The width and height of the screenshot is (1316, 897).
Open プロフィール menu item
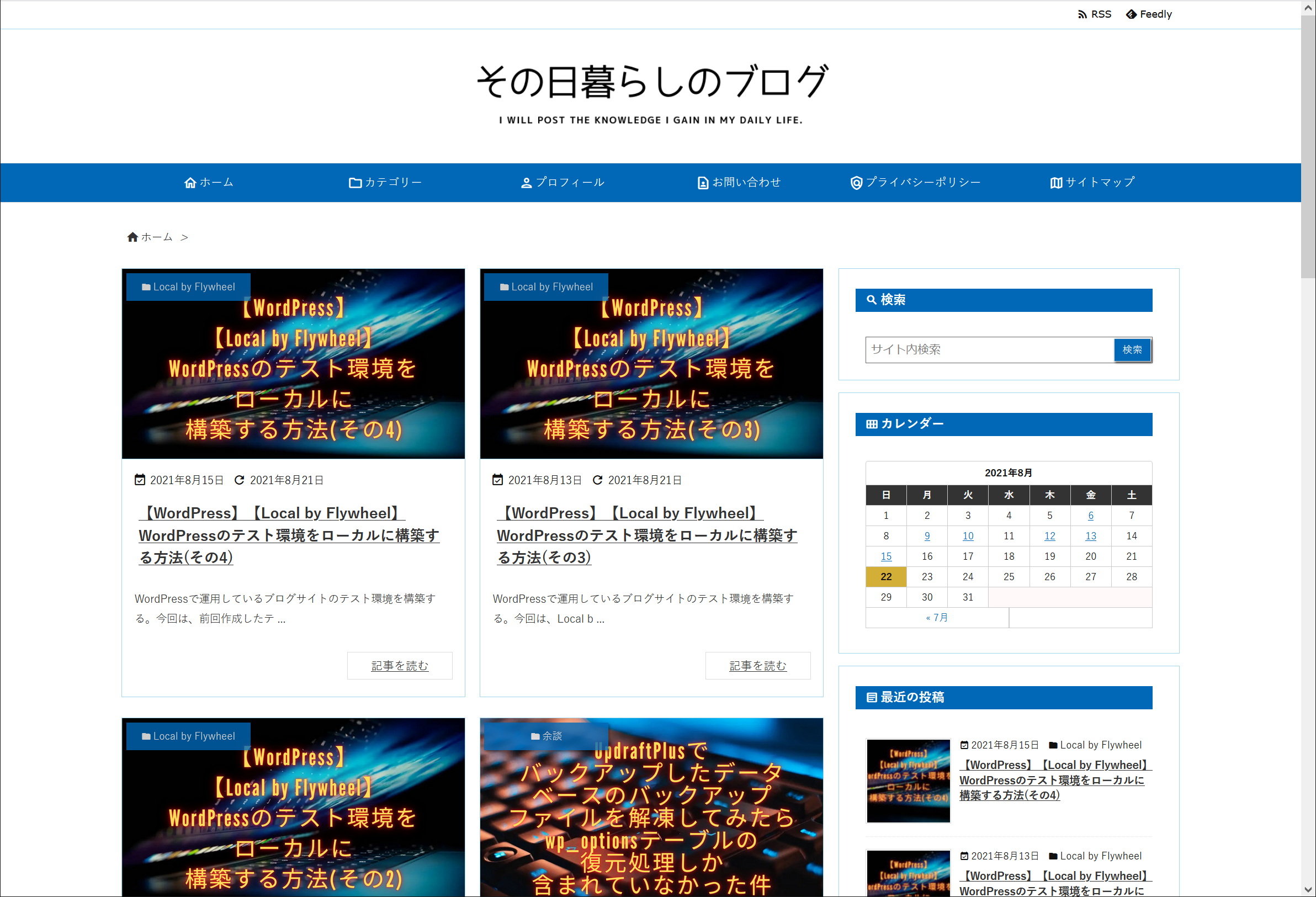pyautogui.click(x=563, y=182)
